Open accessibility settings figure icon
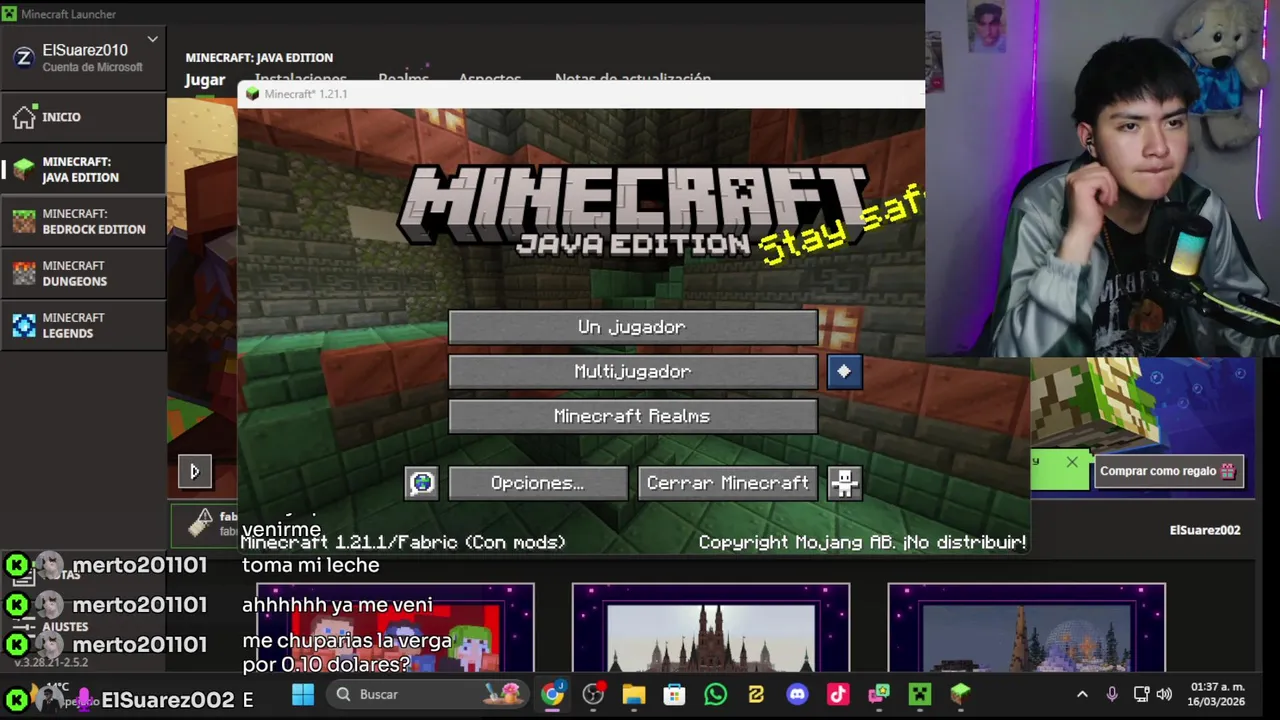The height and width of the screenshot is (720, 1280). (844, 483)
